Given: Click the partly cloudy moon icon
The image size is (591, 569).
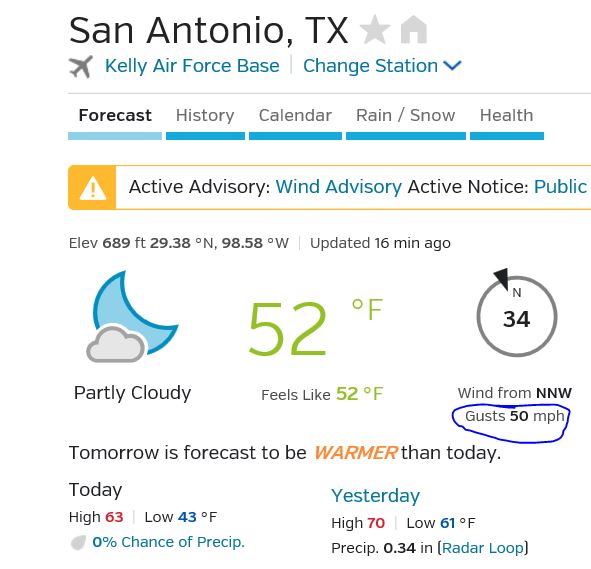Looking at the screenshot, I should [x=132, y=317].
